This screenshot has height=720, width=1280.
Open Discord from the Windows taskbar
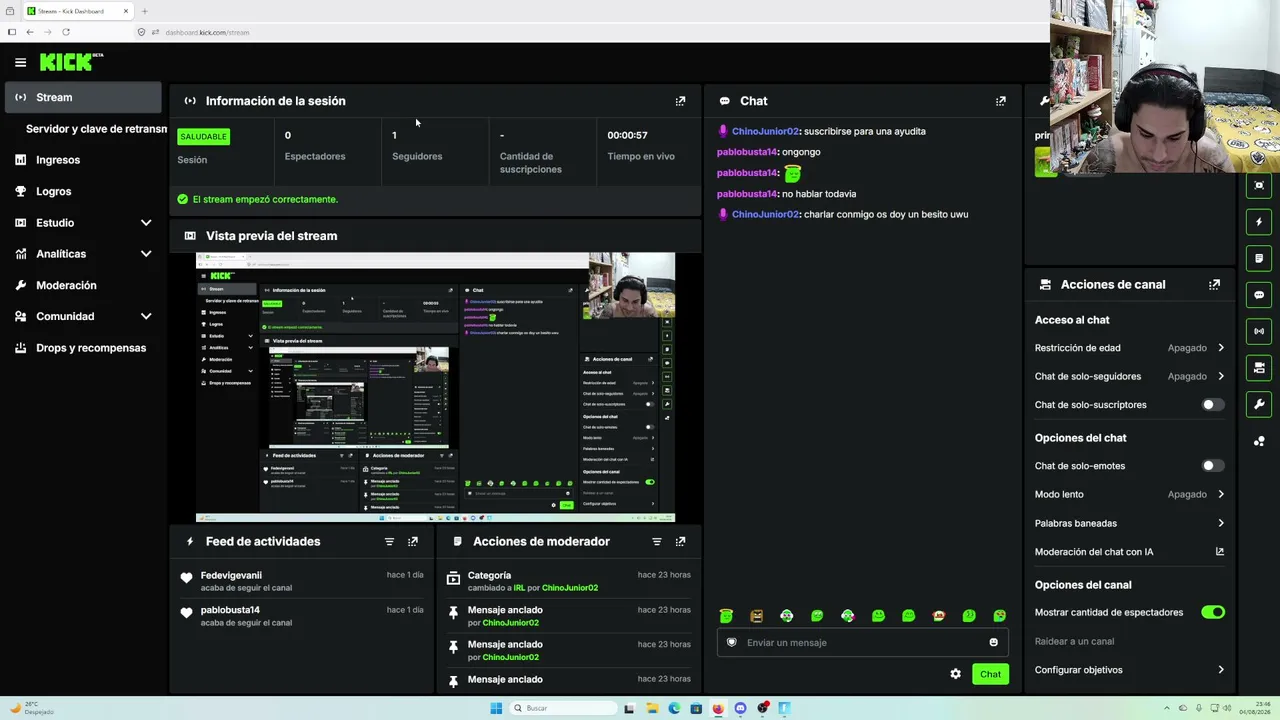point(740,708)
